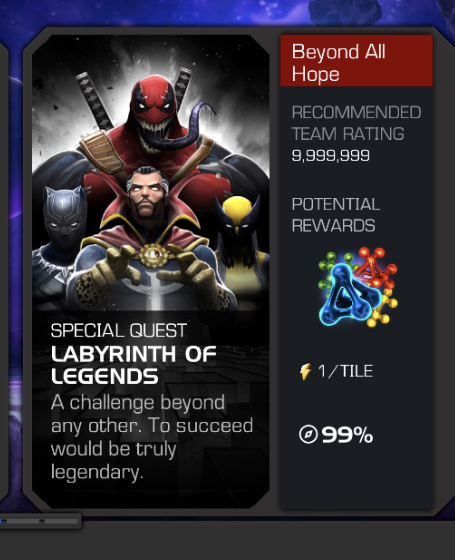Click the yellow energy bolt icon
This screenshot has width=455, height=560.
pyautogui.click(x=306, y=371)
